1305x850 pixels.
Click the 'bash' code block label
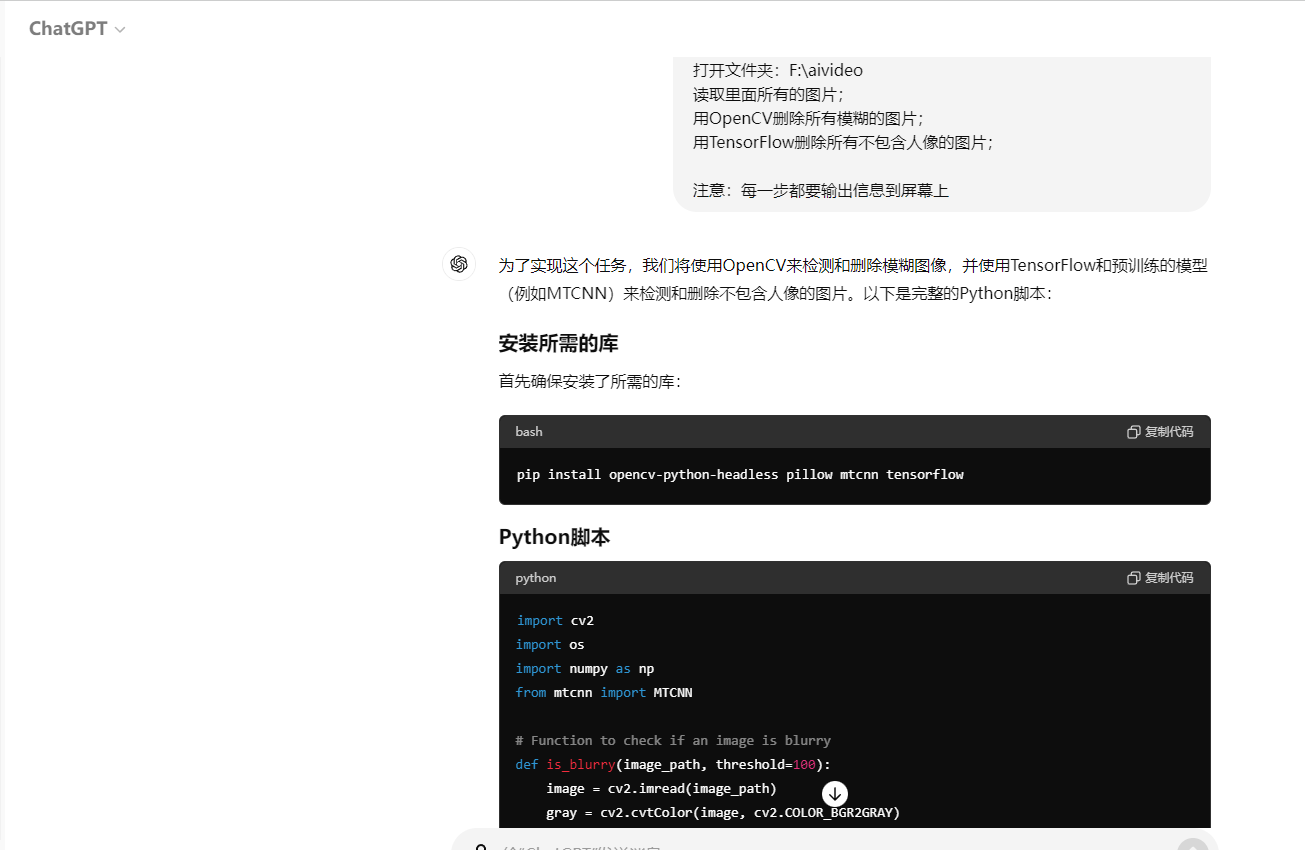tap(529, 432)
